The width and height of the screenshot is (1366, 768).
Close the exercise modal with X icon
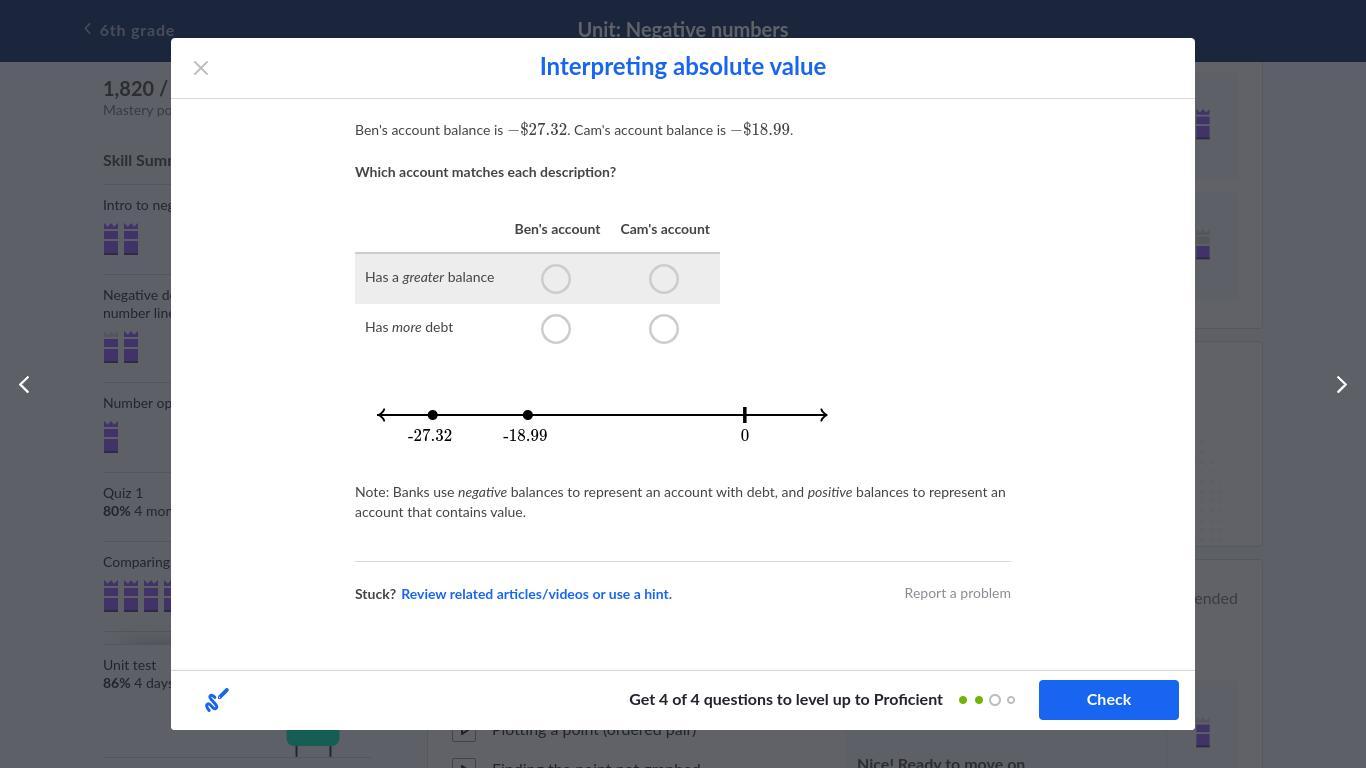201,68
